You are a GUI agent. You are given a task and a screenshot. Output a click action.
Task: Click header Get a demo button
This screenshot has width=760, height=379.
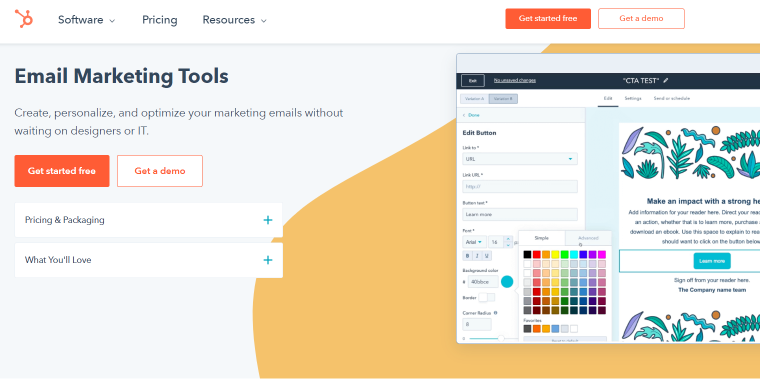click(641, 18)
